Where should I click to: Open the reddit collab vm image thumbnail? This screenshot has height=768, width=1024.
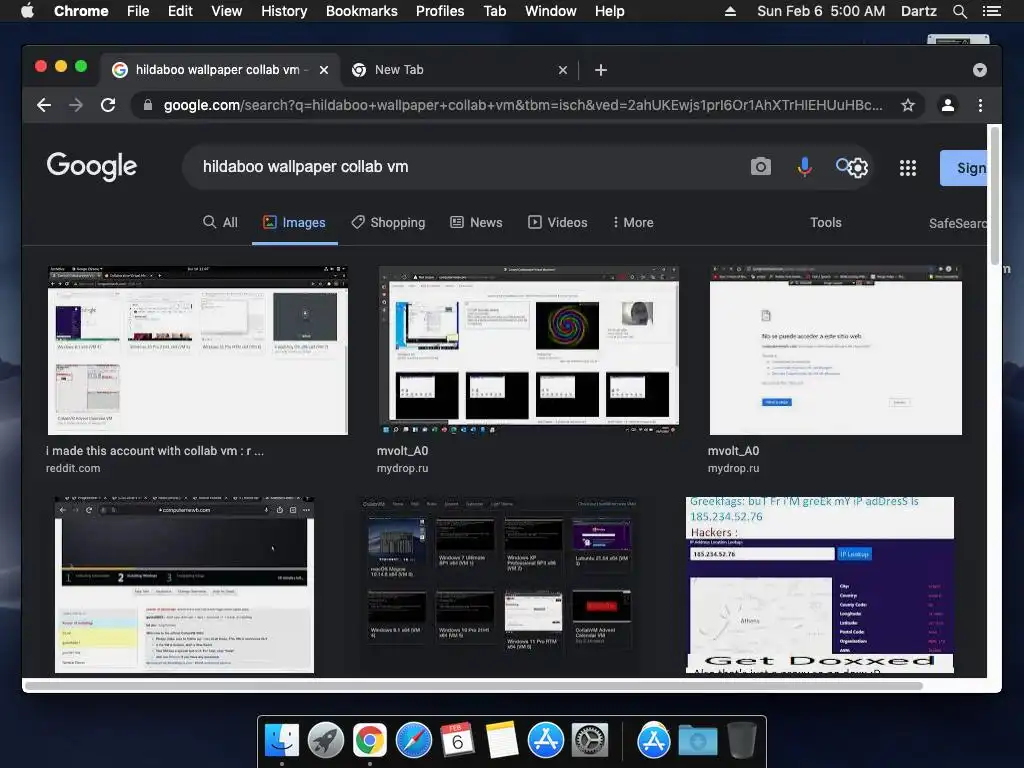pos(198,350)
